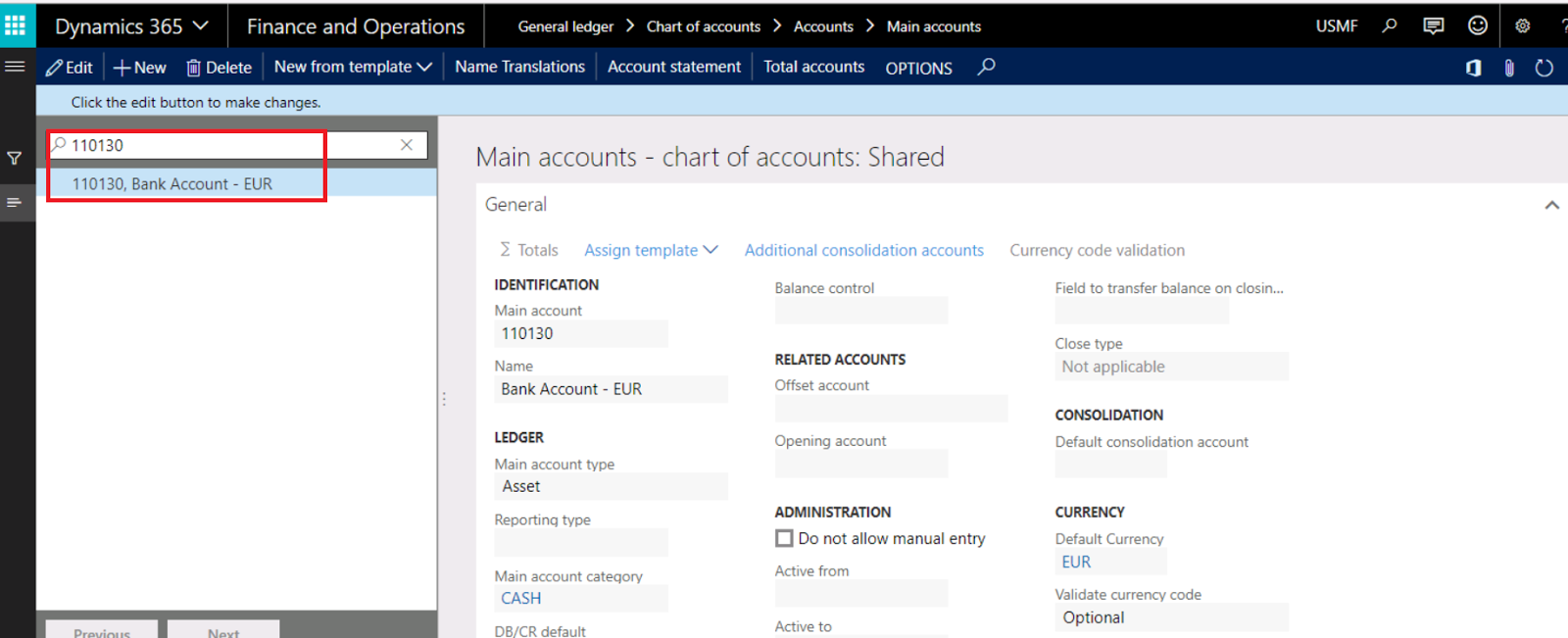1568x638 pixels.
Task: Collapse the General fast tab chevron
Action: (x=1551, y=205)
